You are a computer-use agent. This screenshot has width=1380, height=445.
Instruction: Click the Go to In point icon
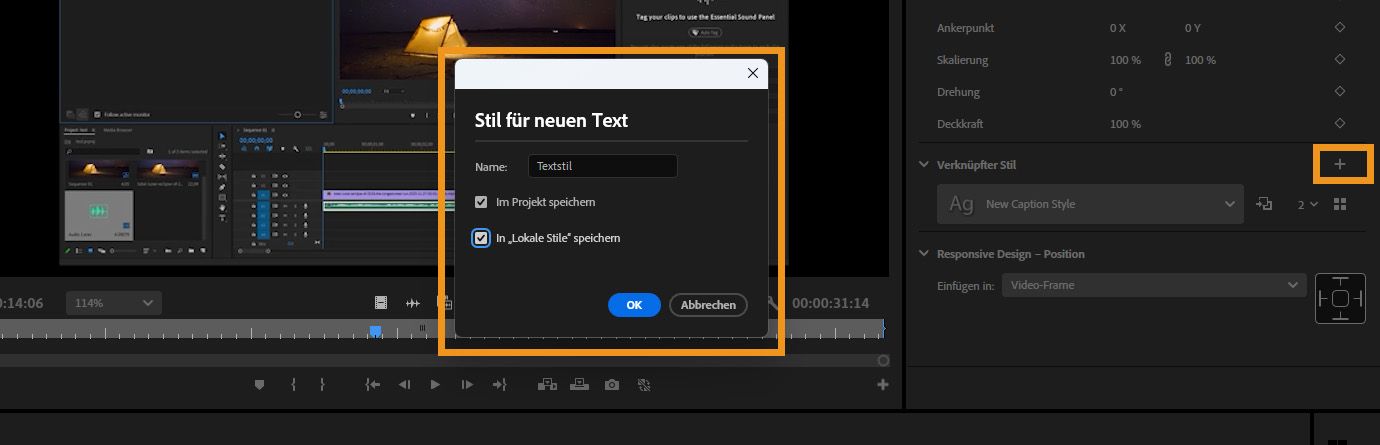tap(372, 385)
